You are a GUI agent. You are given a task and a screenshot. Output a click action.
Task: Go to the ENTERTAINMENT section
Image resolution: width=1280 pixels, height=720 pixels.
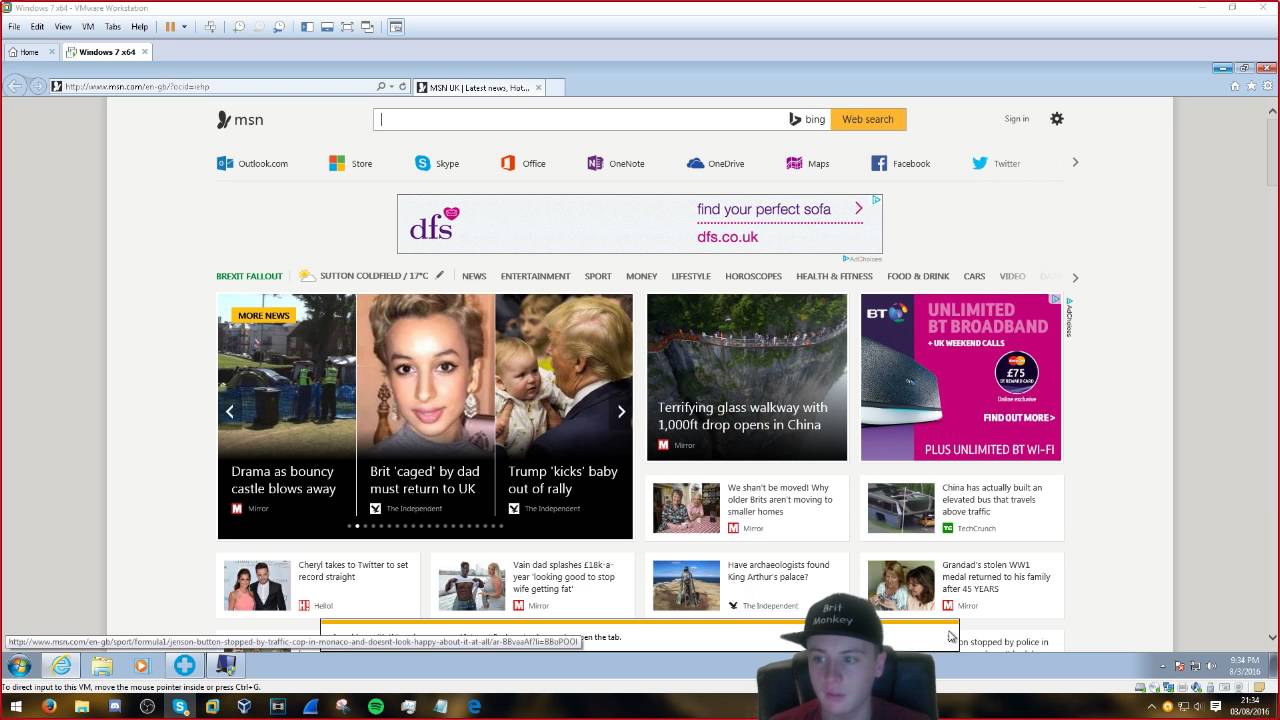click(535, 276)
